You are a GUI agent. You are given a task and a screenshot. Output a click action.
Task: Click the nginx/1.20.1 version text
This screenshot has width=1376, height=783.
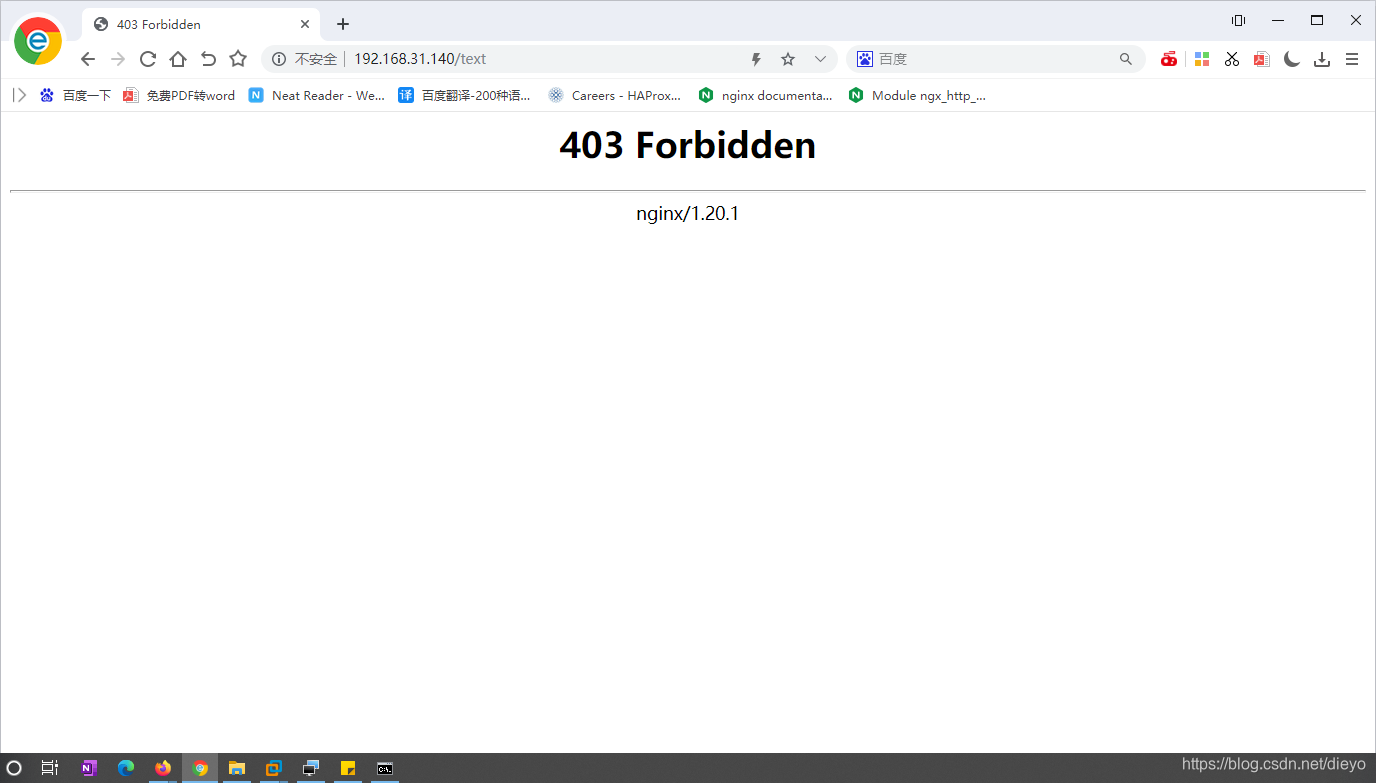[x=688, y=213]
